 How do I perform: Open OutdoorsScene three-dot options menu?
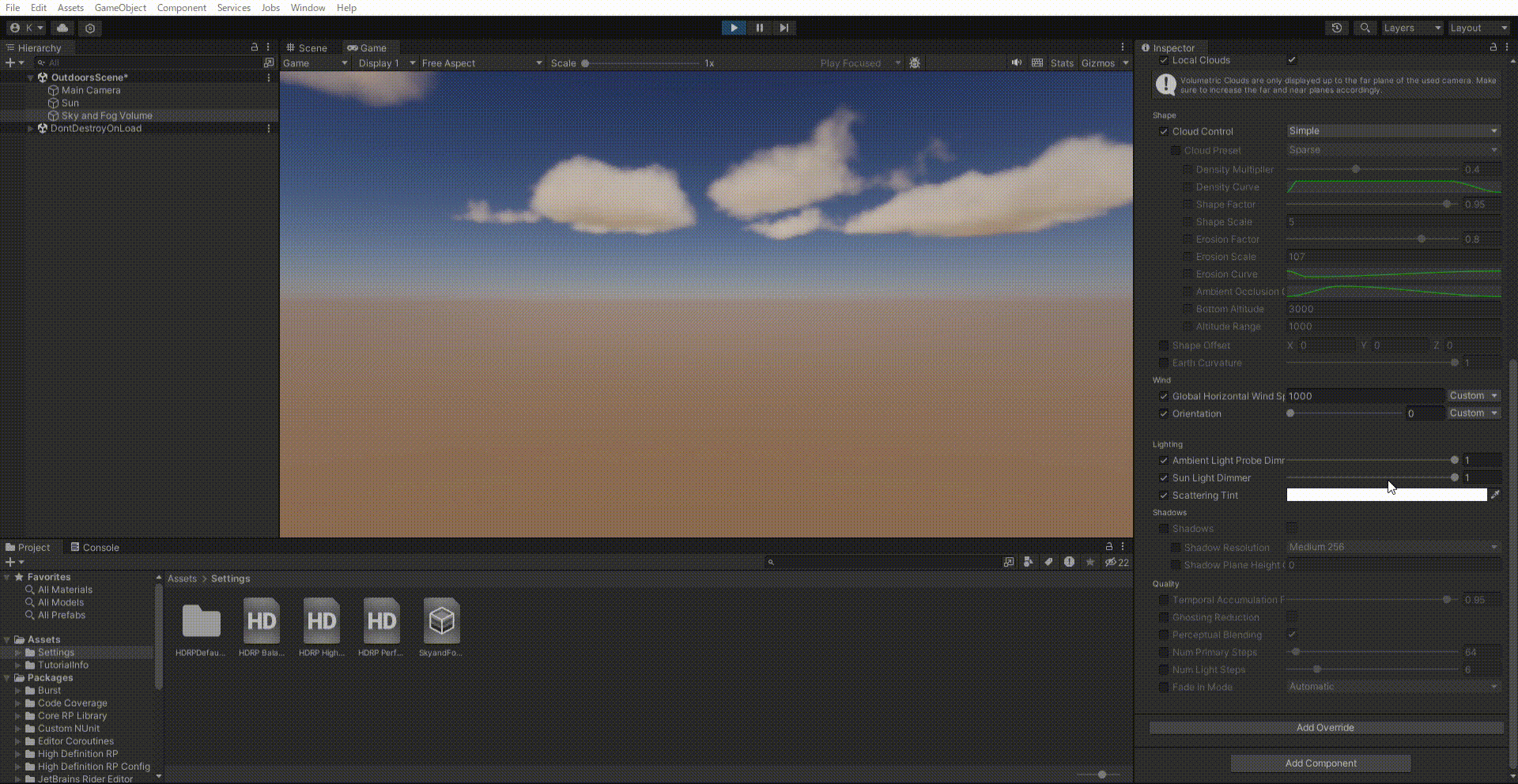(x=269, y=77)
